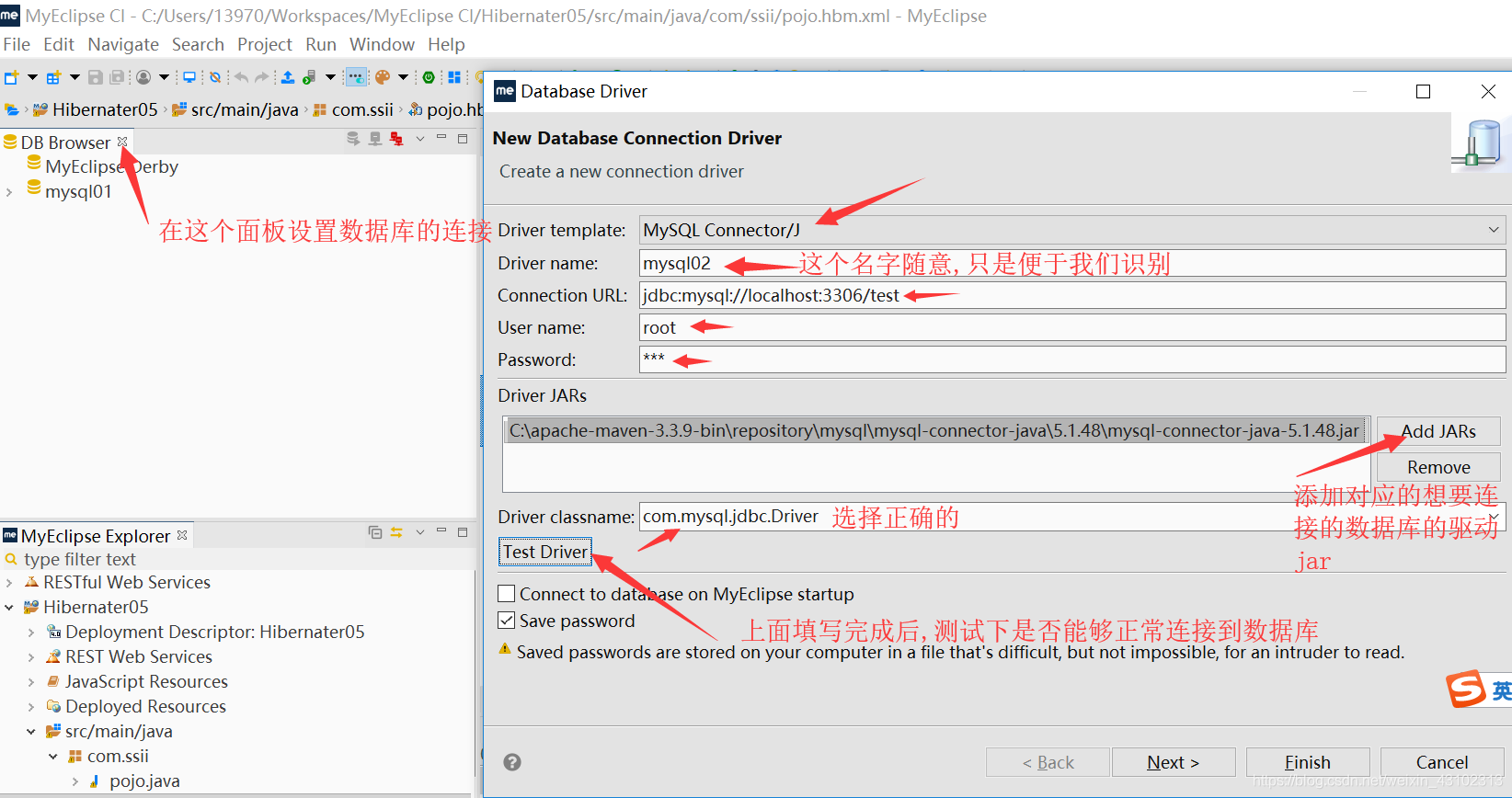1512x798 pixels.
Task: Open the Edit menu
Action: click(x=59, y=44)
